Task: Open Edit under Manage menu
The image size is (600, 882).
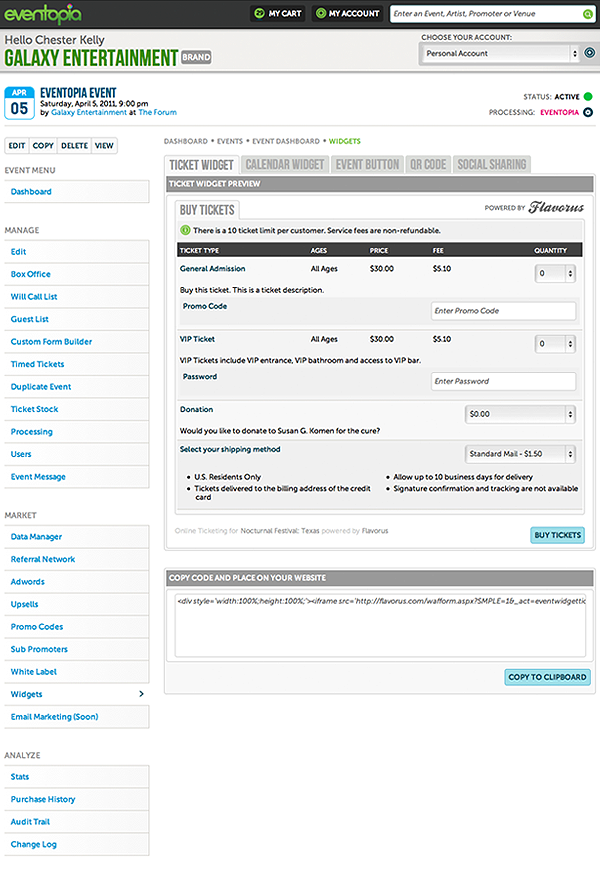Action: coord(76,252)
